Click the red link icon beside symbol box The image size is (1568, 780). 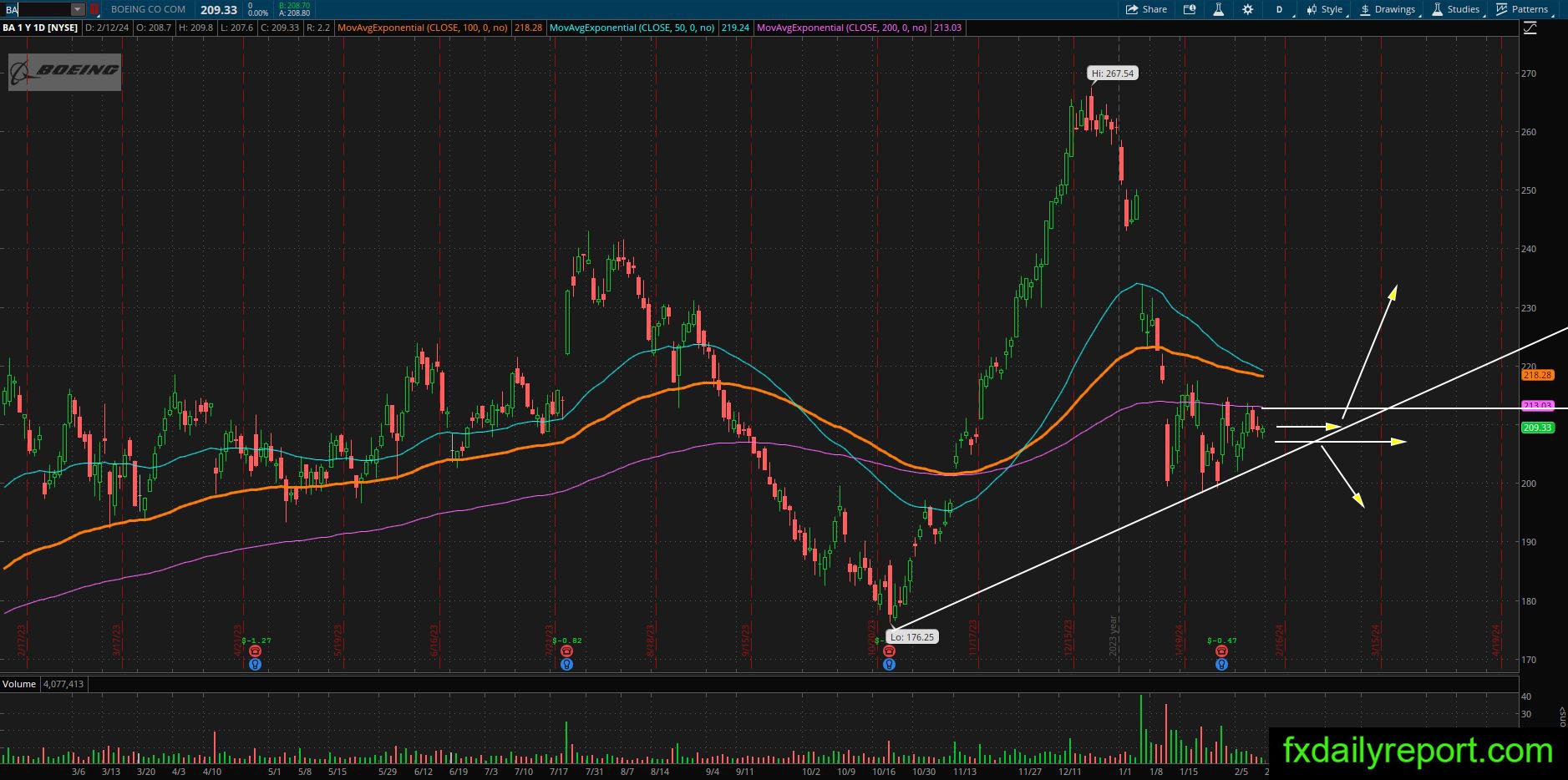94,9
